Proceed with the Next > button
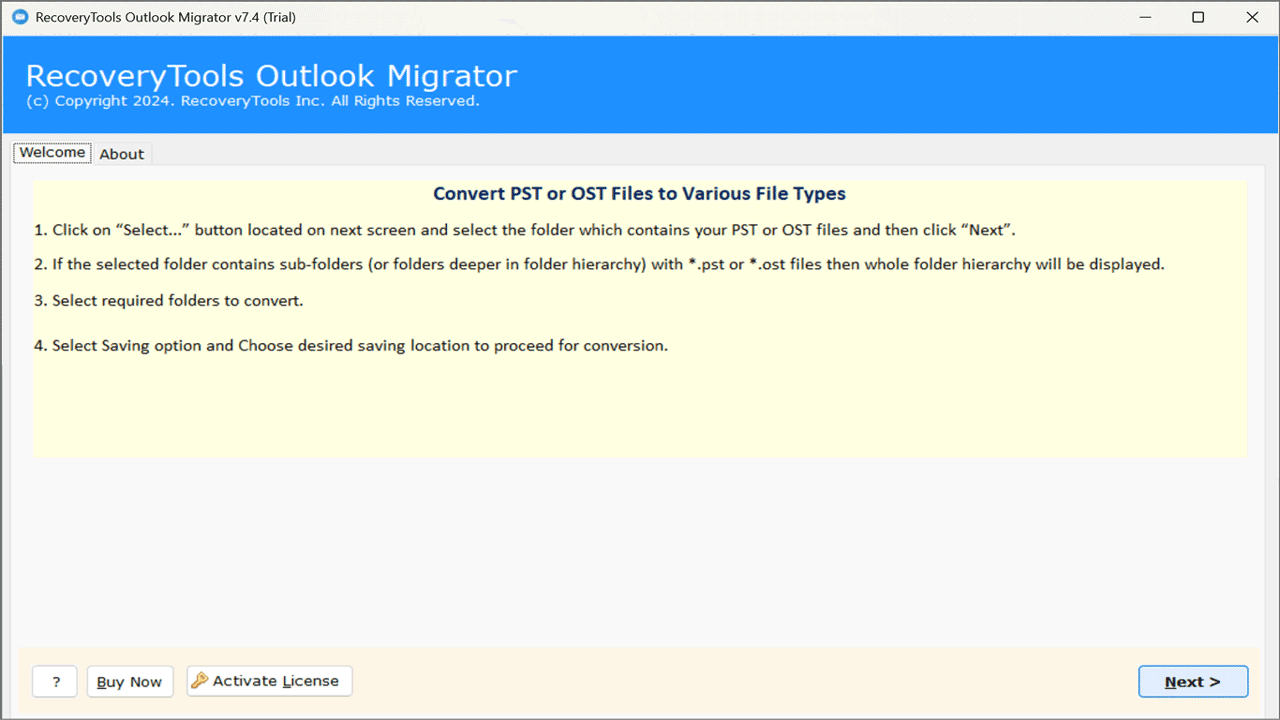 [1192, 682]
